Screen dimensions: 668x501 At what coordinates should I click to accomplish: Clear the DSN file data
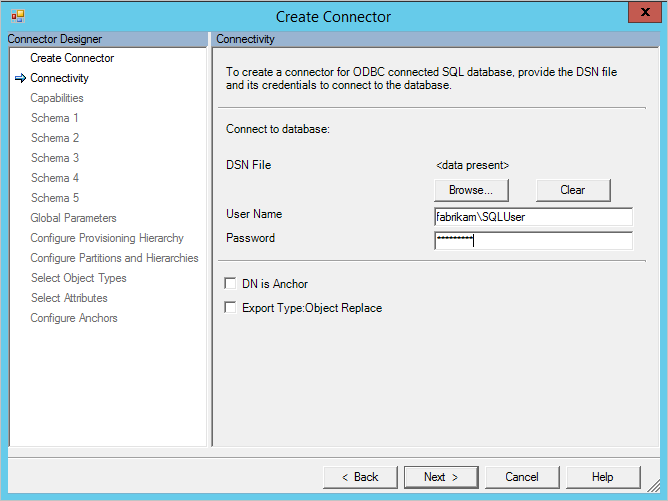click(x=573, y=190)
